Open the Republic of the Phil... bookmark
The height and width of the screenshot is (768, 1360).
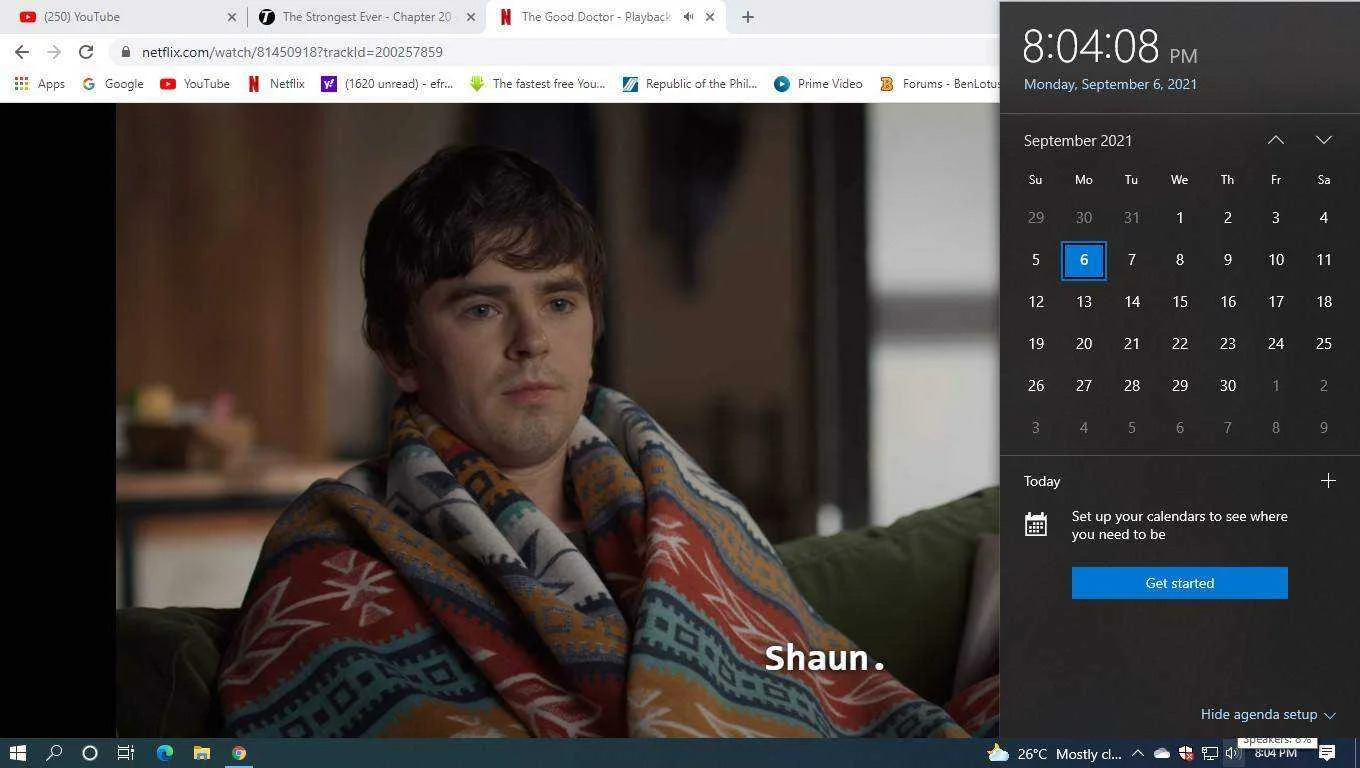[690, 84]
